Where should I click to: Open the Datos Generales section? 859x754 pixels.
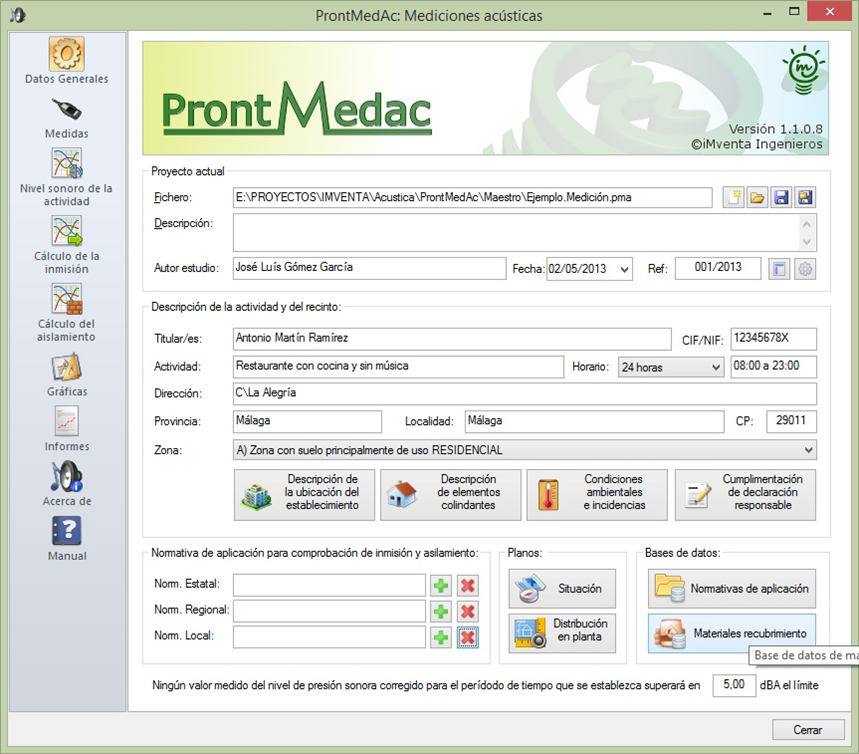coord(66,60)
